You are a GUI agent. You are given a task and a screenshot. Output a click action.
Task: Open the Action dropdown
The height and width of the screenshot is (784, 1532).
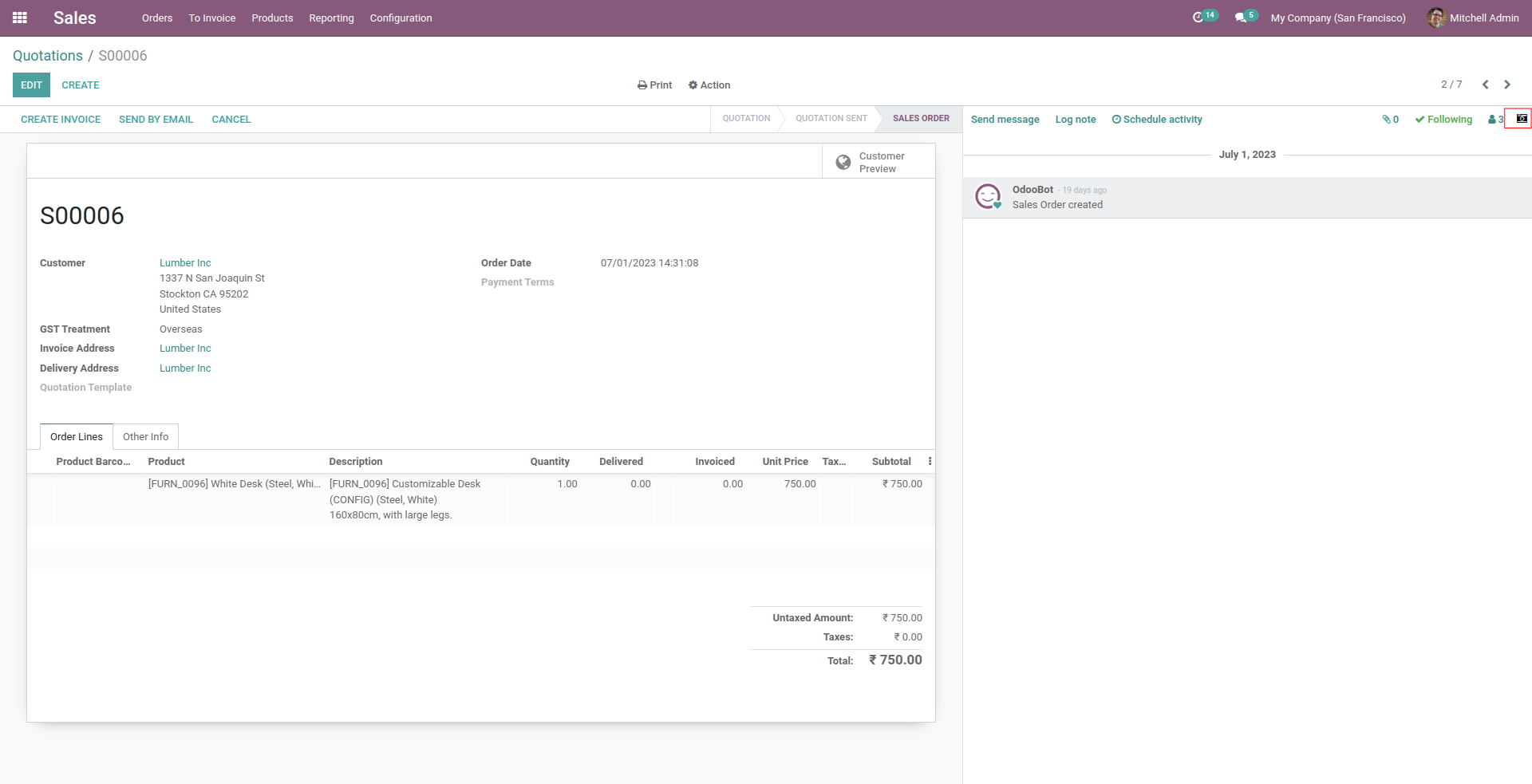click(x=709, y=85)
